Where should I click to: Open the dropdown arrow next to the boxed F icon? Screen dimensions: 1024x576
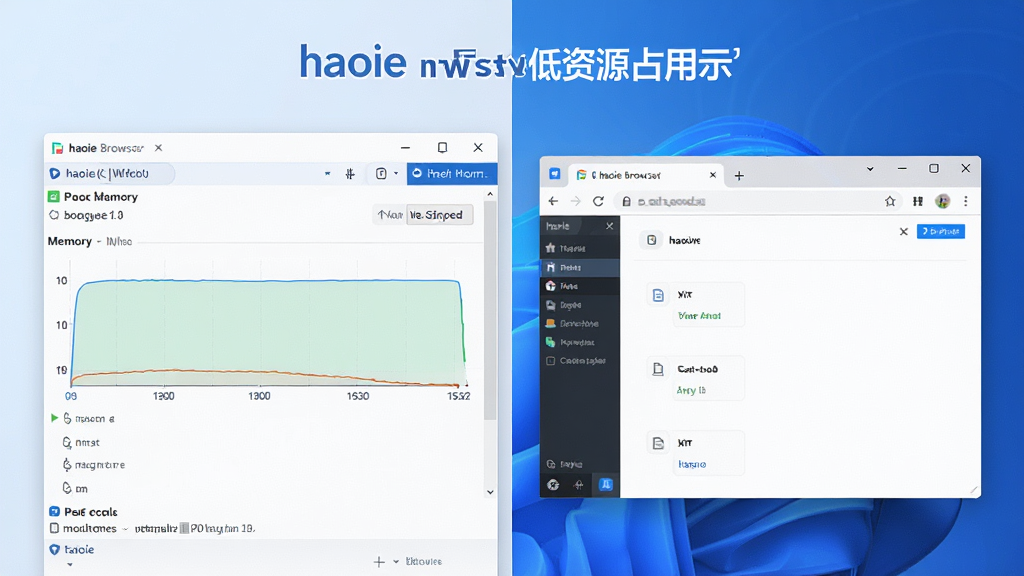396,174
